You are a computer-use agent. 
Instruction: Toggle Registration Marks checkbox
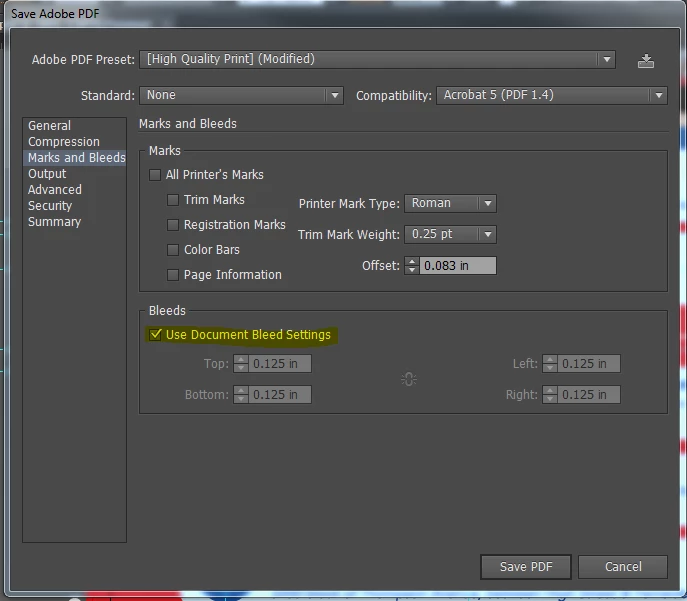pos(173,225)
